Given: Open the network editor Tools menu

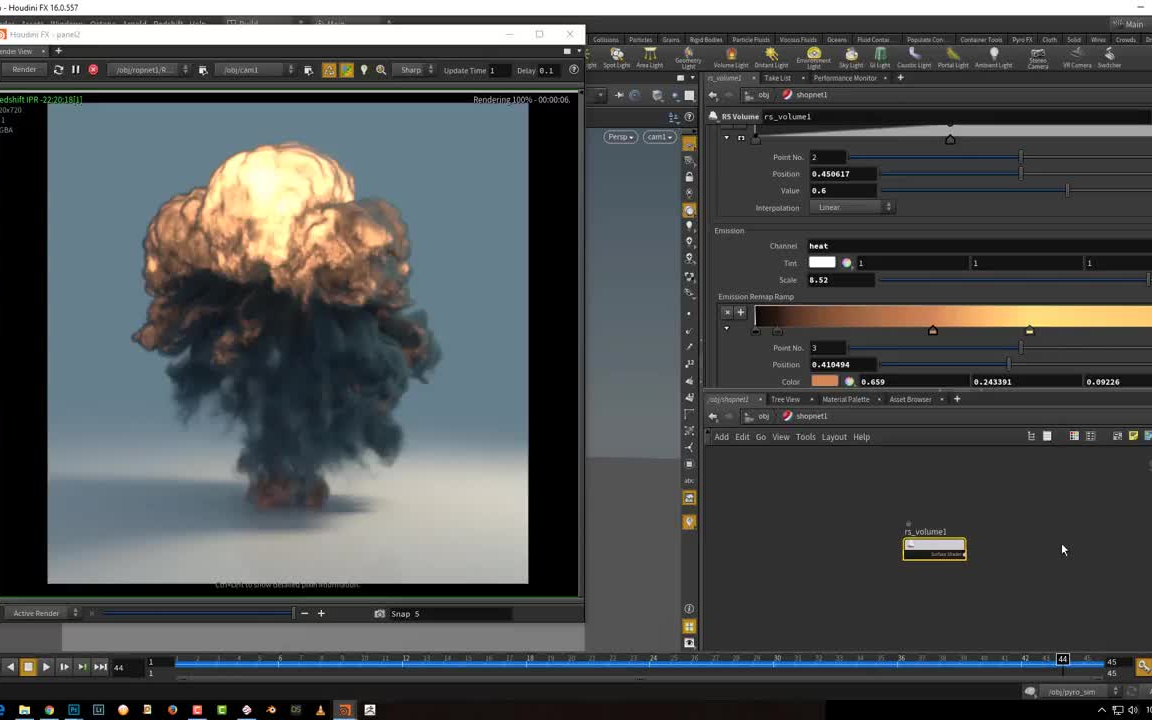Looking at the screenshot, I should [x=805, y=437].
